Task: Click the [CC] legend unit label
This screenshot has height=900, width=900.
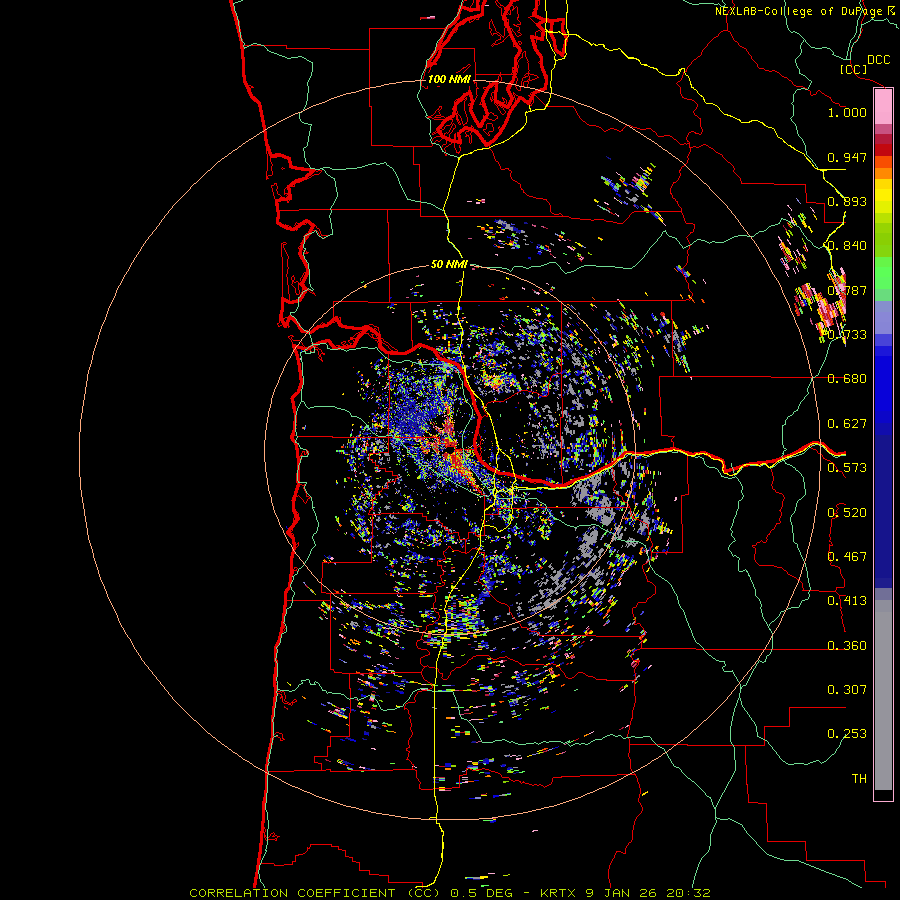Action: (x=853, y=69)
